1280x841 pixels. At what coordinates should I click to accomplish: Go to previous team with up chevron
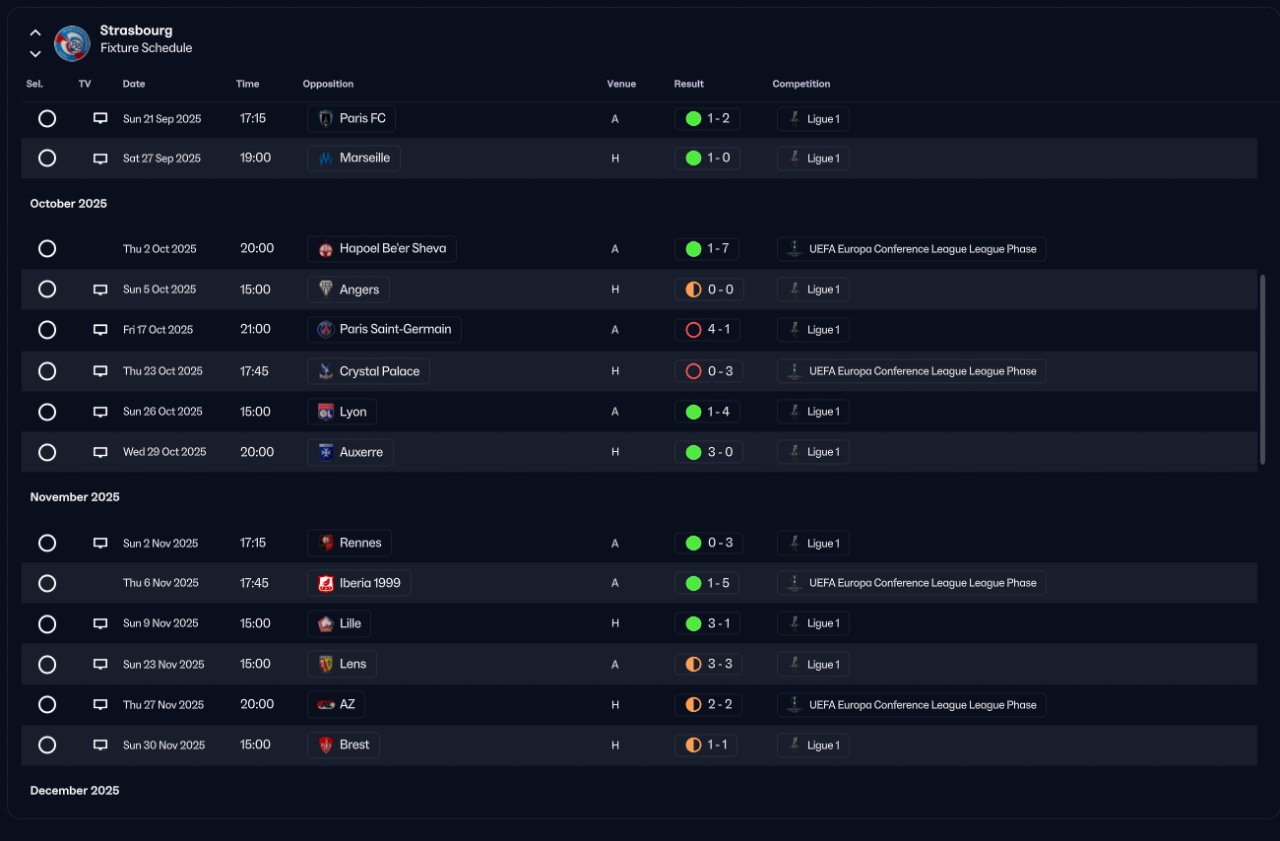[35, 32]
